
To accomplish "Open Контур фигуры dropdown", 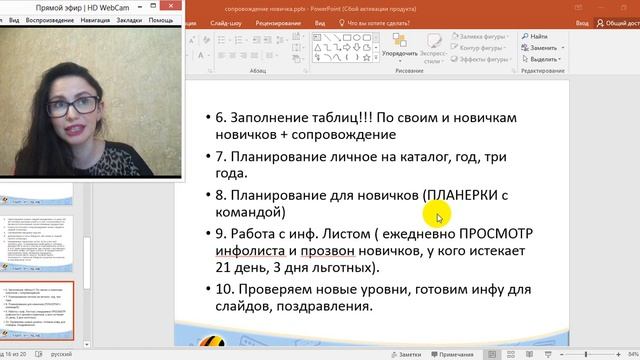I will tap(479, 48).
